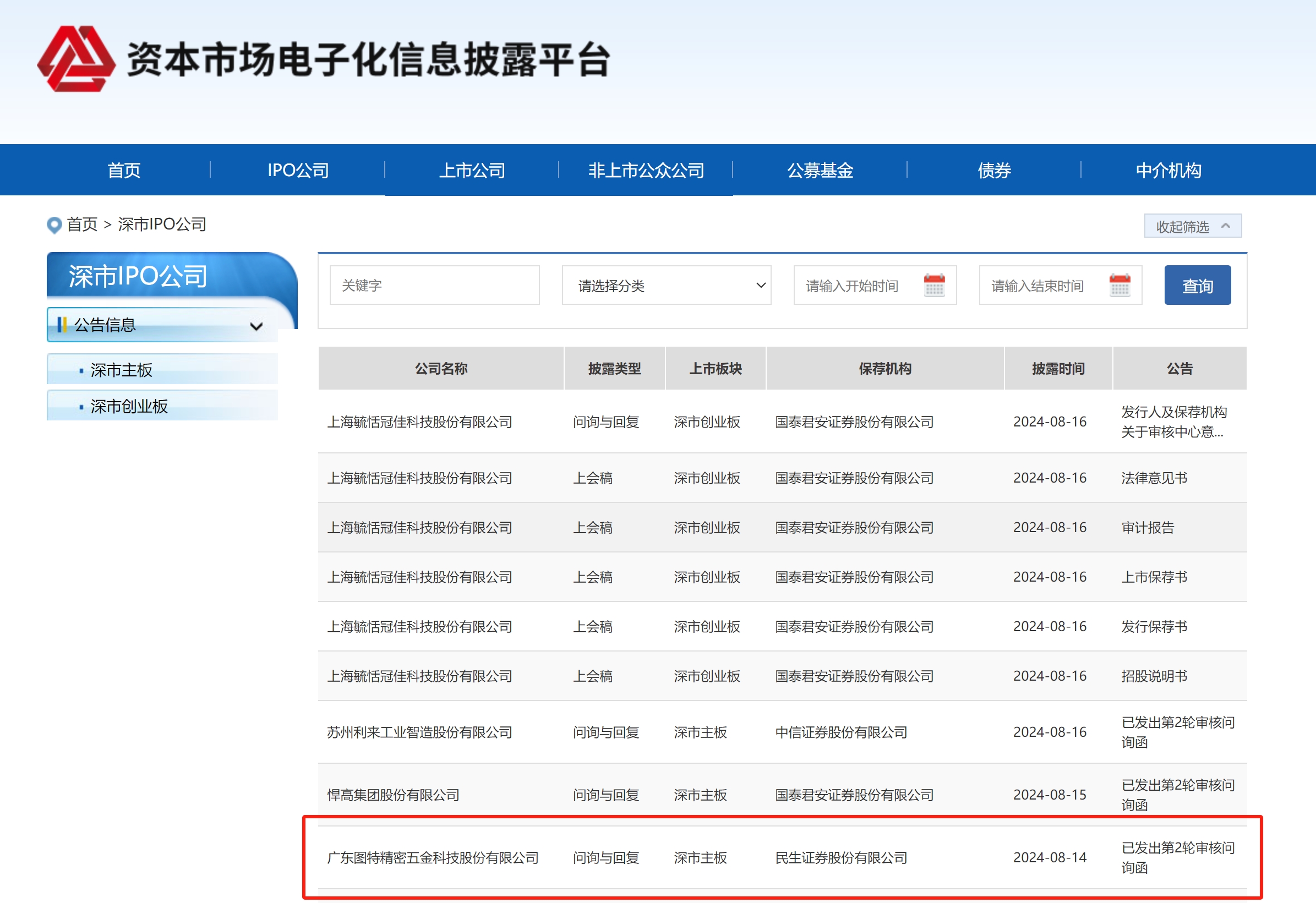
Task: Click 首页 in the breadcrumb trail
Action: tap(82, 225)
